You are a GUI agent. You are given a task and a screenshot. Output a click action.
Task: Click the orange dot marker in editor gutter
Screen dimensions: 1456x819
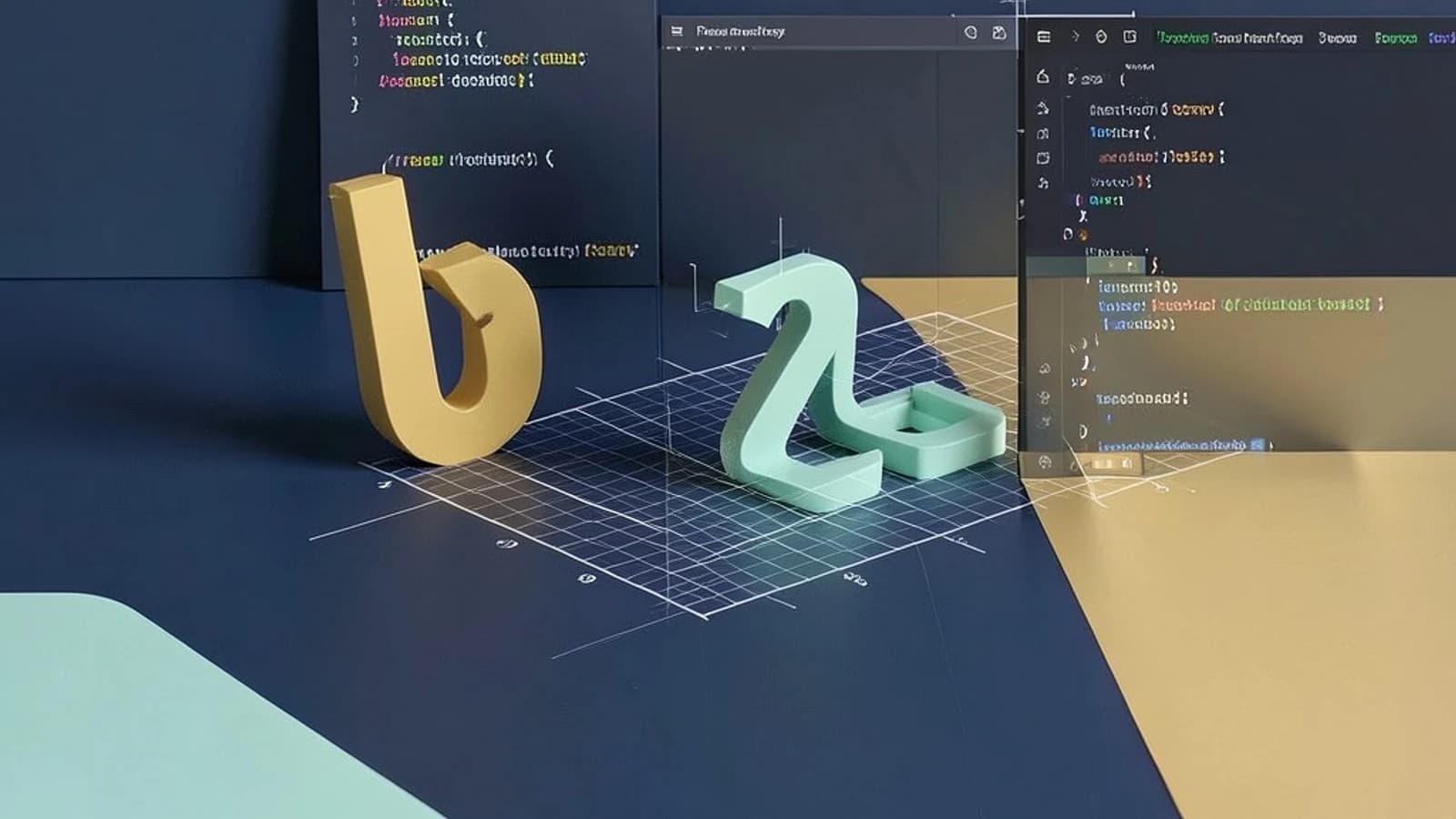point(1084,235)
